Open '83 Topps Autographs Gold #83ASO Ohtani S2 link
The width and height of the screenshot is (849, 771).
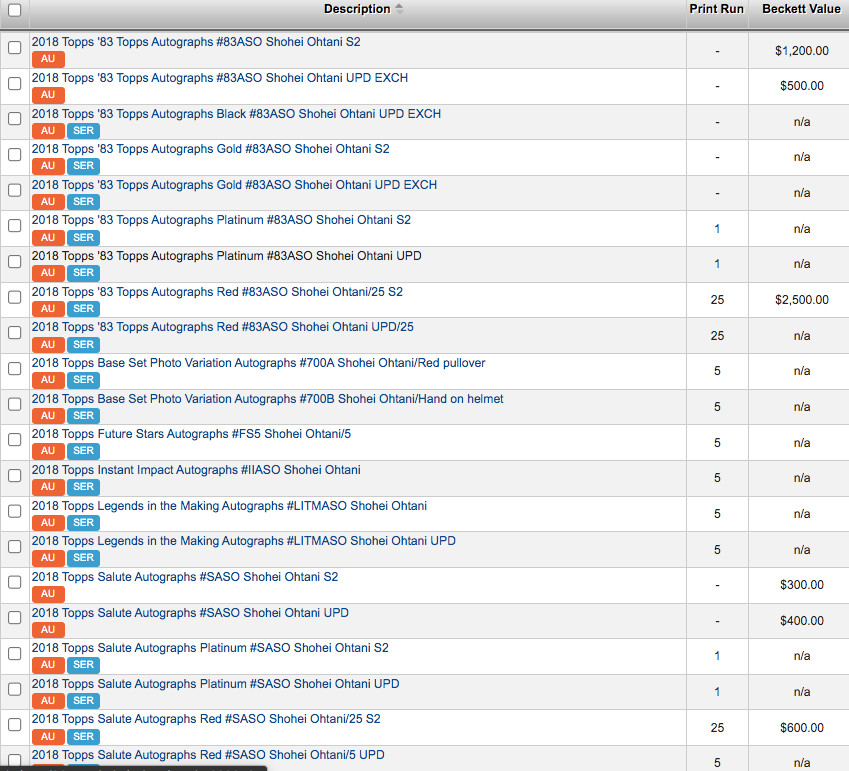[x=211, y=149]
